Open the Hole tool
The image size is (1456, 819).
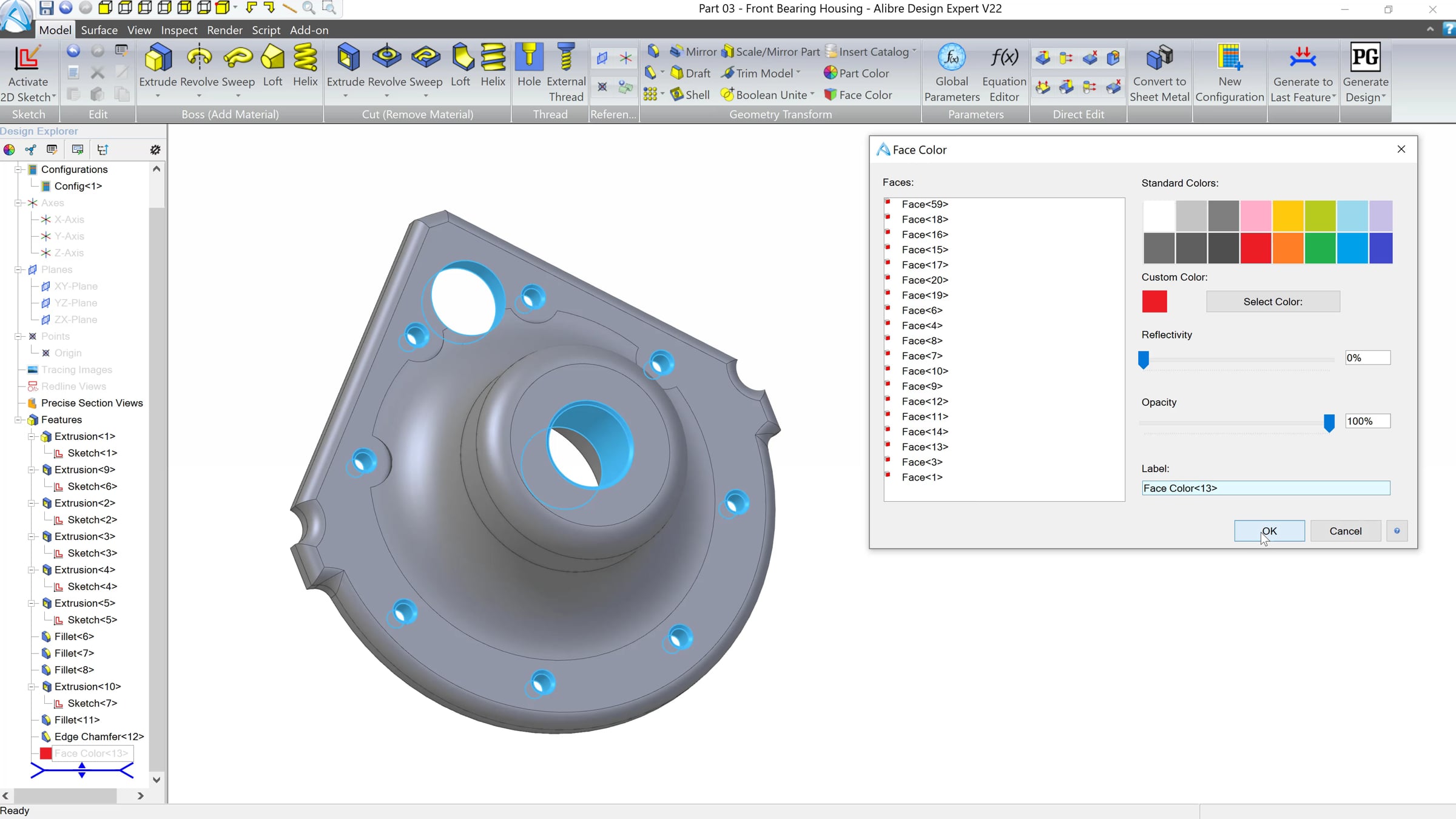[529, 66]
